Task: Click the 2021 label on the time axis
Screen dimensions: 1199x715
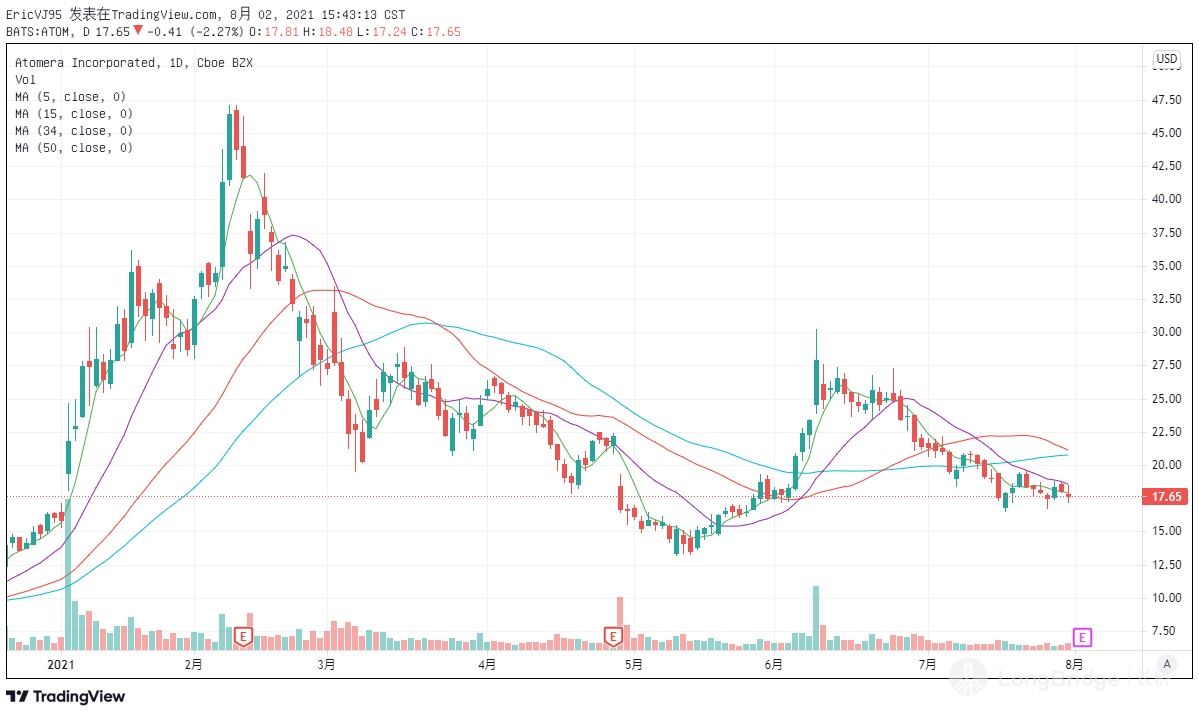Action: 62,664
